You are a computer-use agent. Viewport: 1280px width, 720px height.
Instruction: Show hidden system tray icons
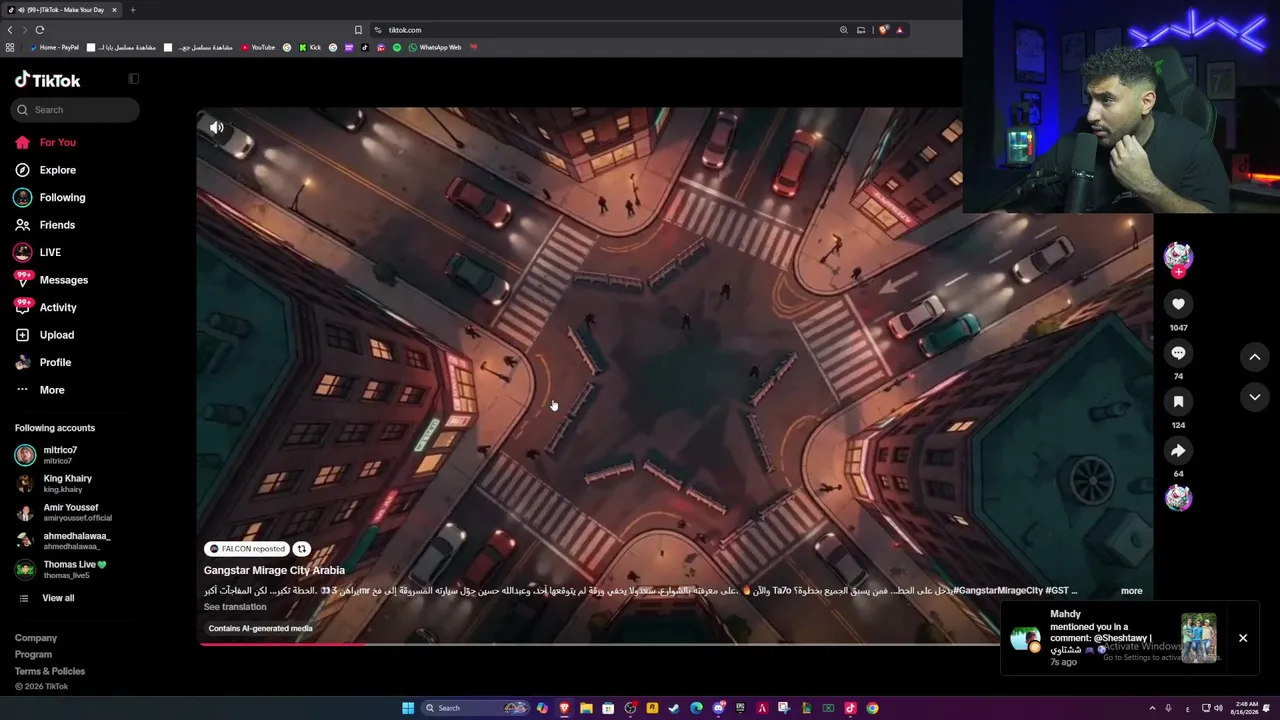1152,708
